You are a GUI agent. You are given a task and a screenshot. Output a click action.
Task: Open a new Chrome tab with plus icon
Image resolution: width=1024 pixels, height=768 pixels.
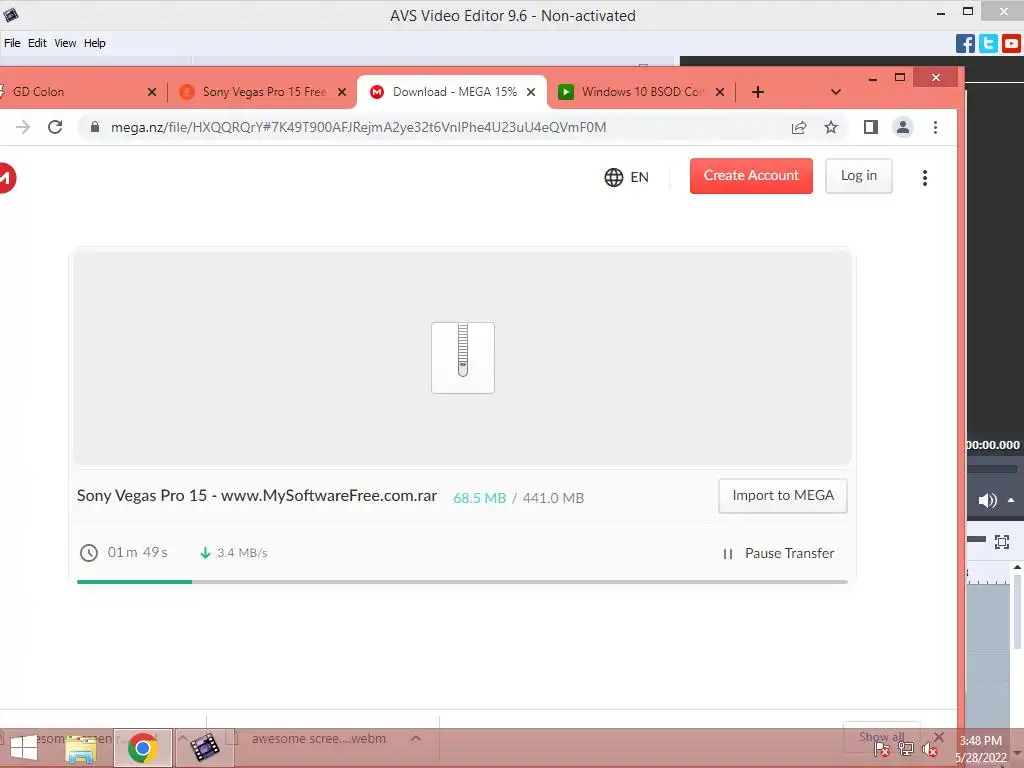pyautogui.click(x=758, y=92)
